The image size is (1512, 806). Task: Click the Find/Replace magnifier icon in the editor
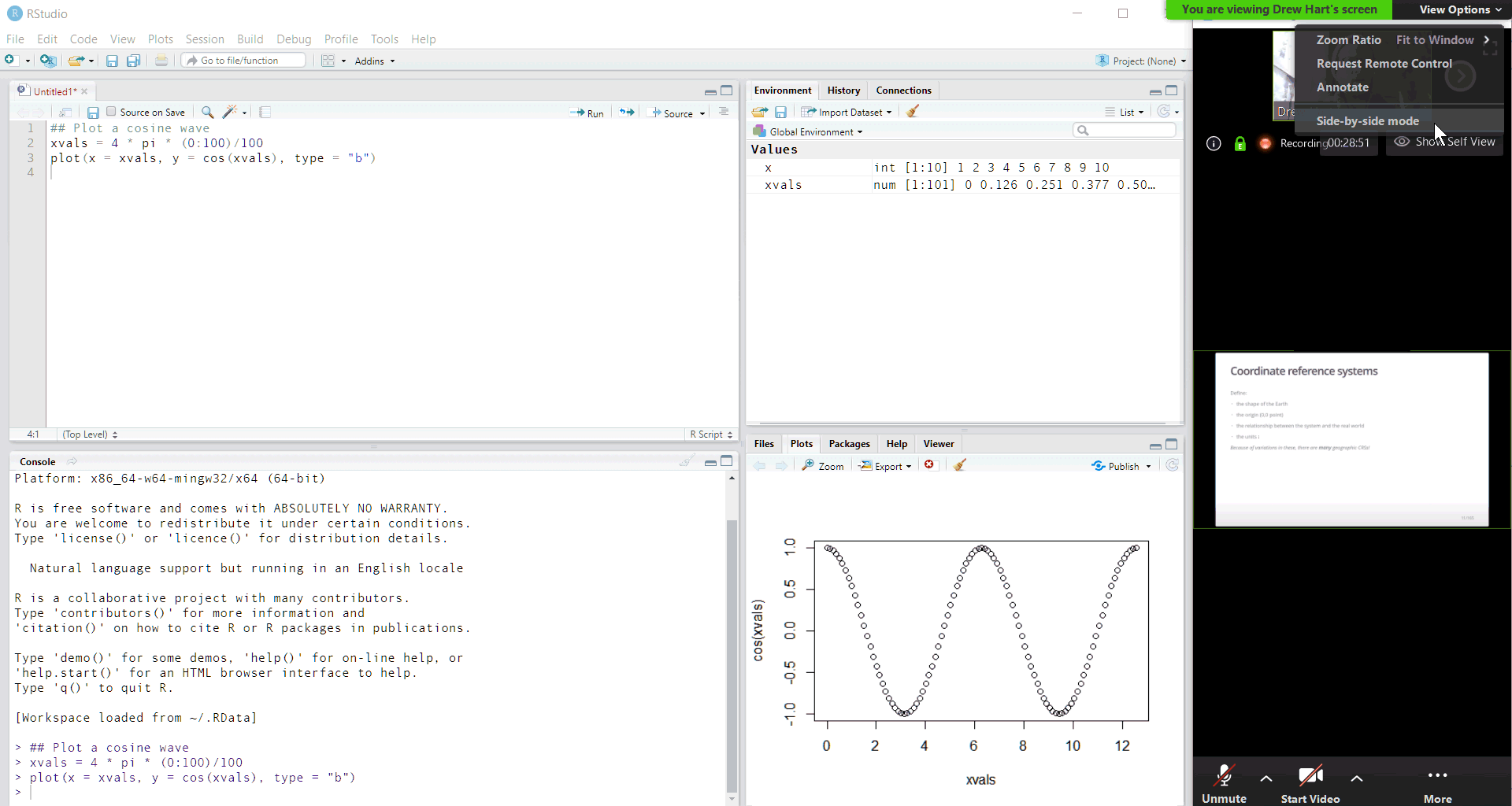tap(207, 113)
